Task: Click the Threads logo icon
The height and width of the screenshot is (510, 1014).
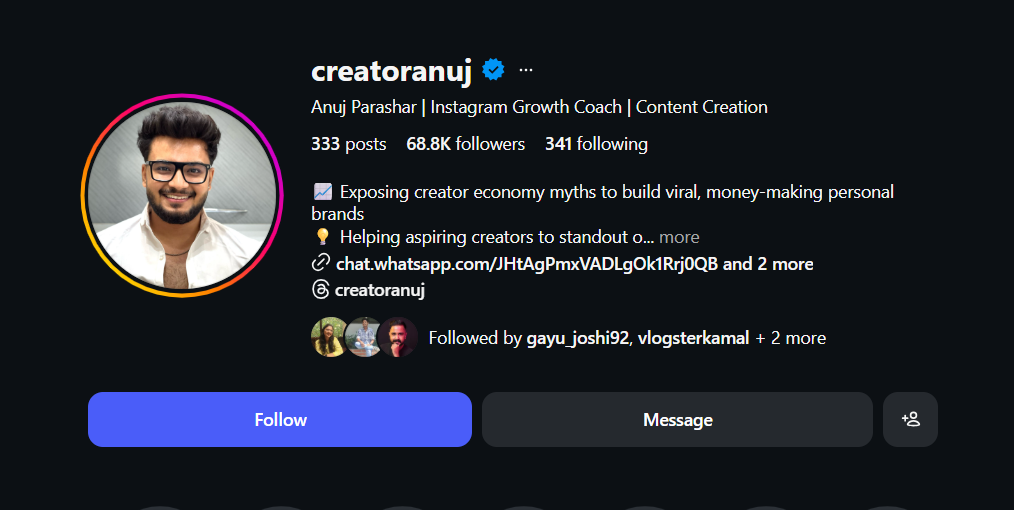Action: [x=321, y=290]
